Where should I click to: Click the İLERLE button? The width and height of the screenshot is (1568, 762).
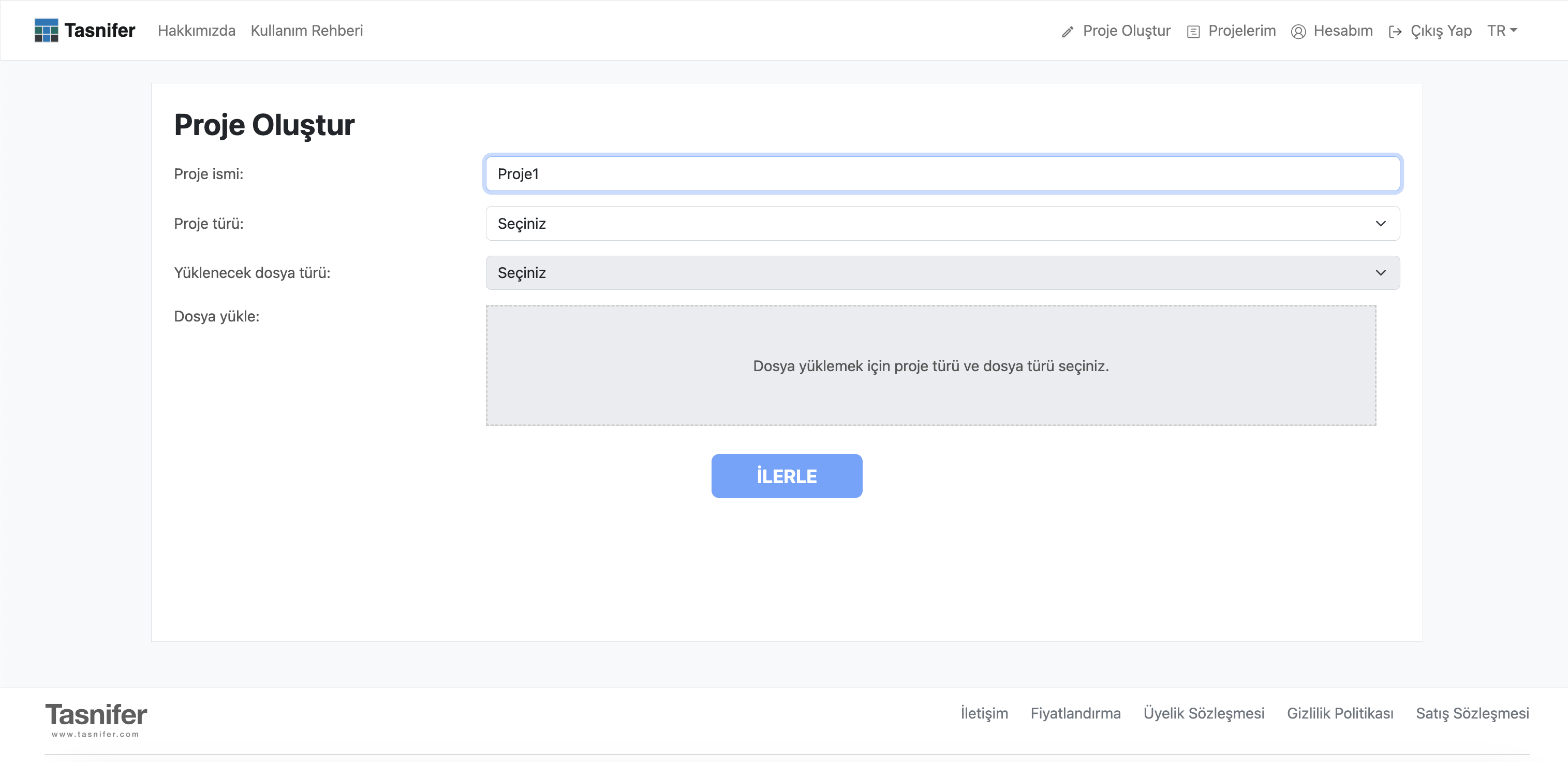point(787,476)
